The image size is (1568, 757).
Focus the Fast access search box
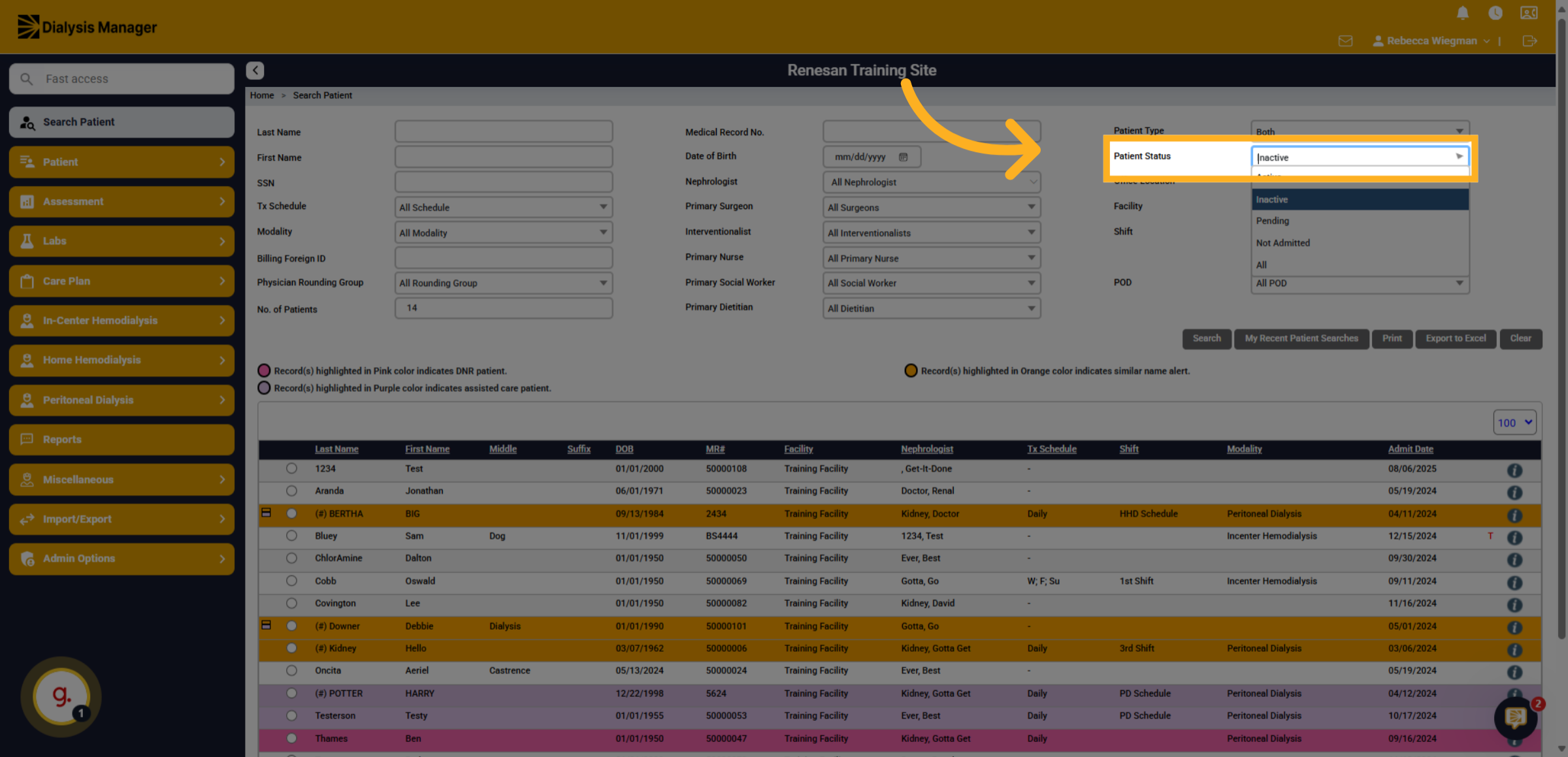point(122,79)
